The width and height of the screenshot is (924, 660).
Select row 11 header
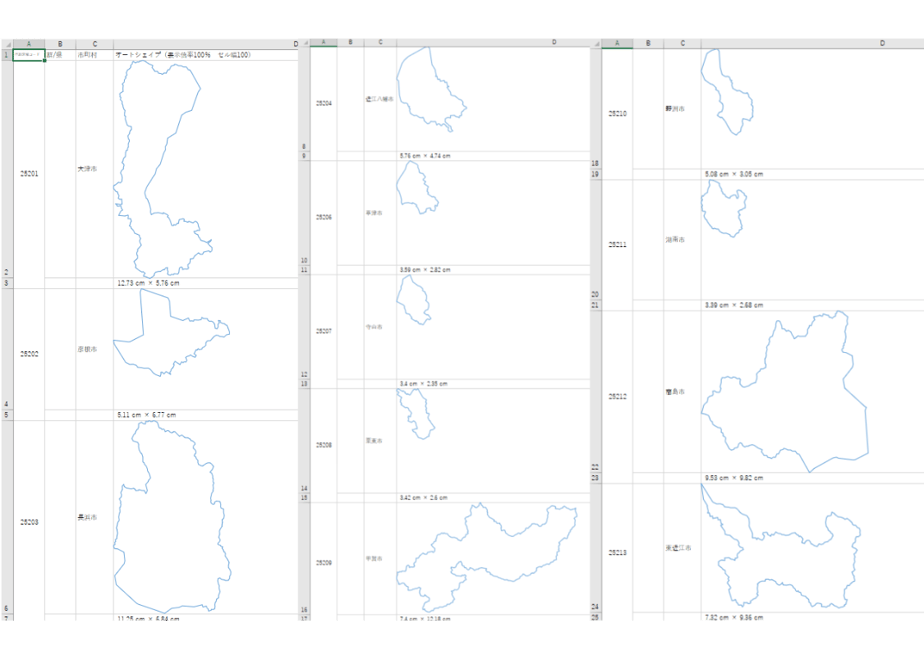click(304, 270)
